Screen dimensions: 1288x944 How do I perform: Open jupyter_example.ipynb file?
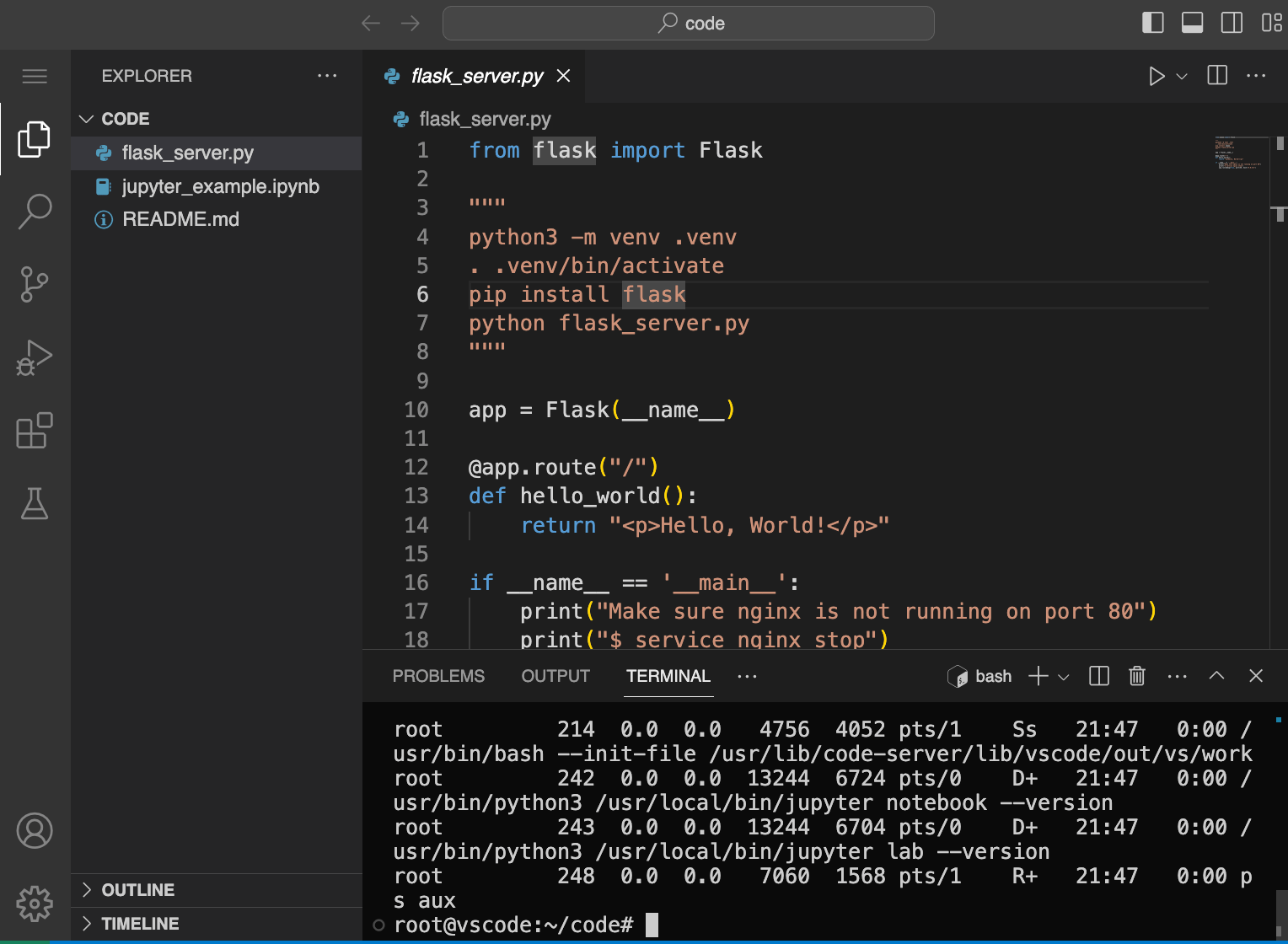(216, 186)
